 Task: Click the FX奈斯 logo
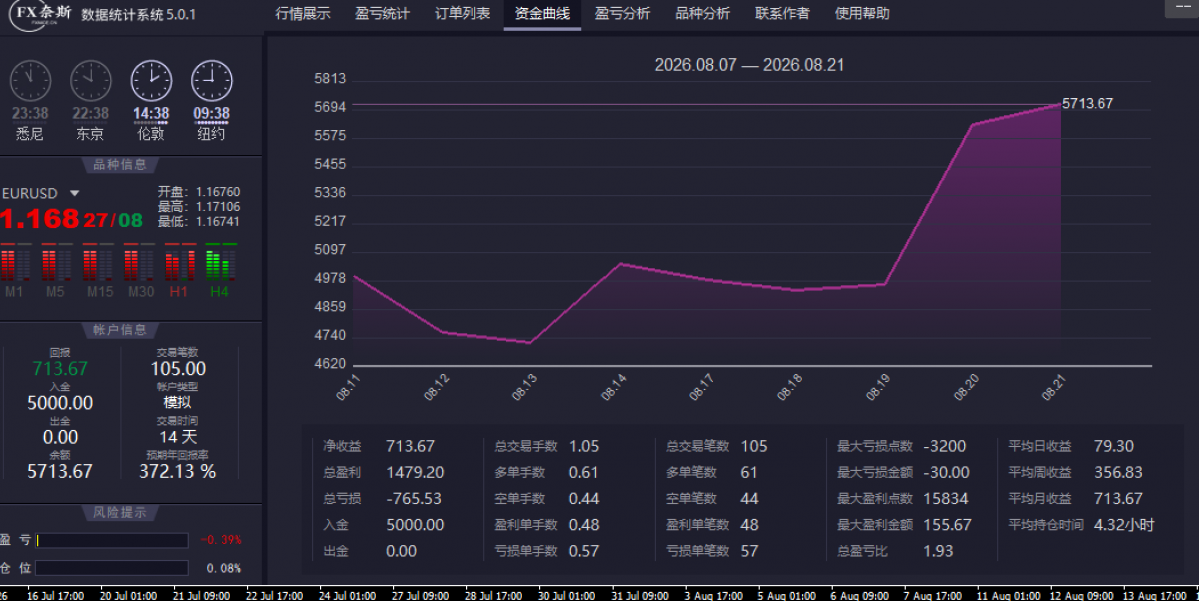(40, 15)
